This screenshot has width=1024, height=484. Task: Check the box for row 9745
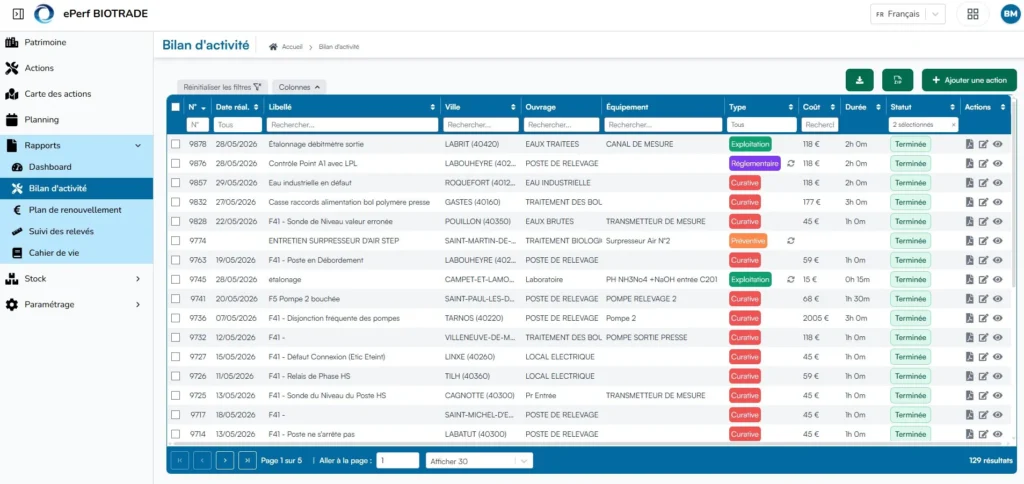pyautogui.click(x=175, y=280)
